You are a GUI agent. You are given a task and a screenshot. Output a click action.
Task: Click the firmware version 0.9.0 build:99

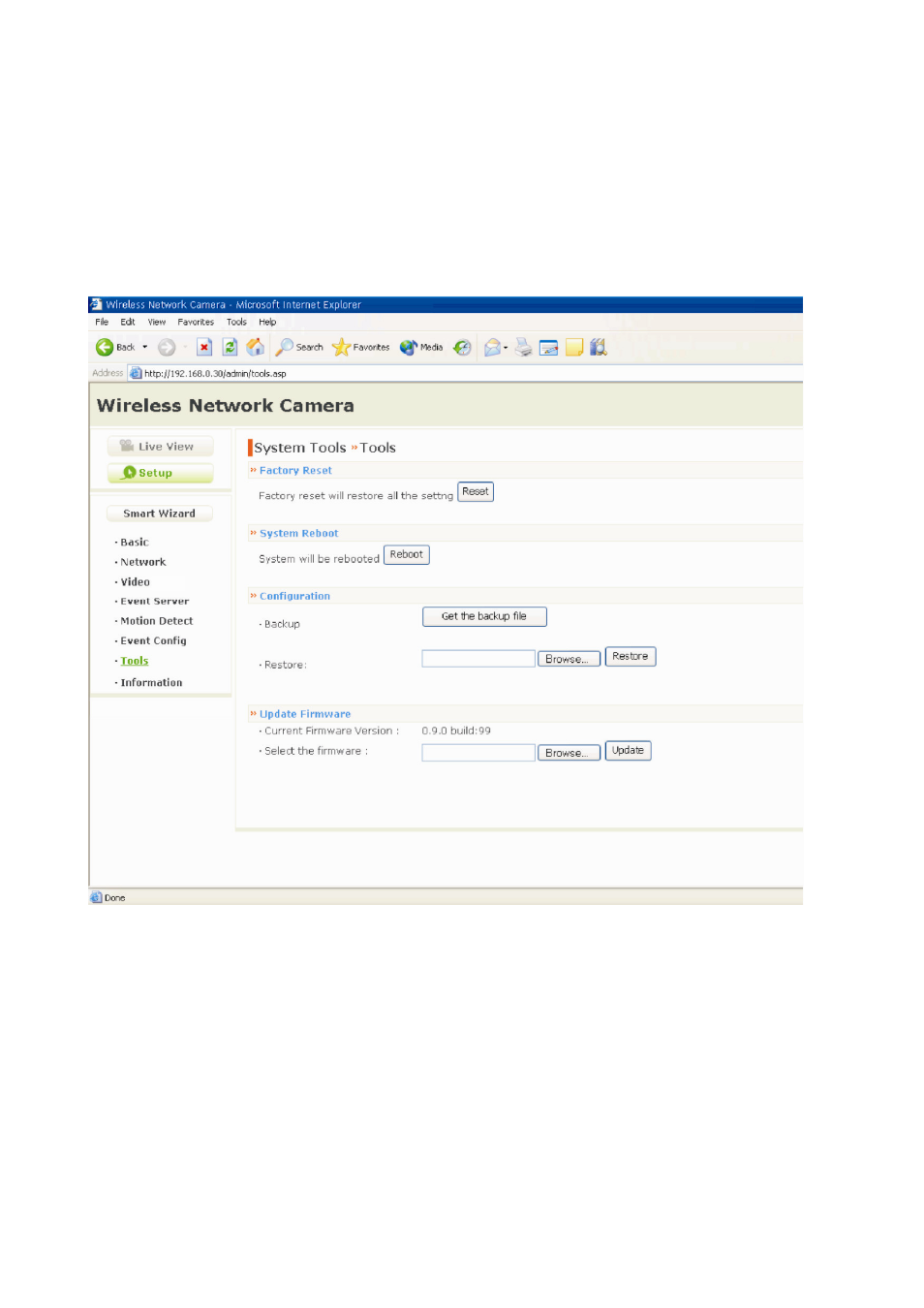pos(456,732)
